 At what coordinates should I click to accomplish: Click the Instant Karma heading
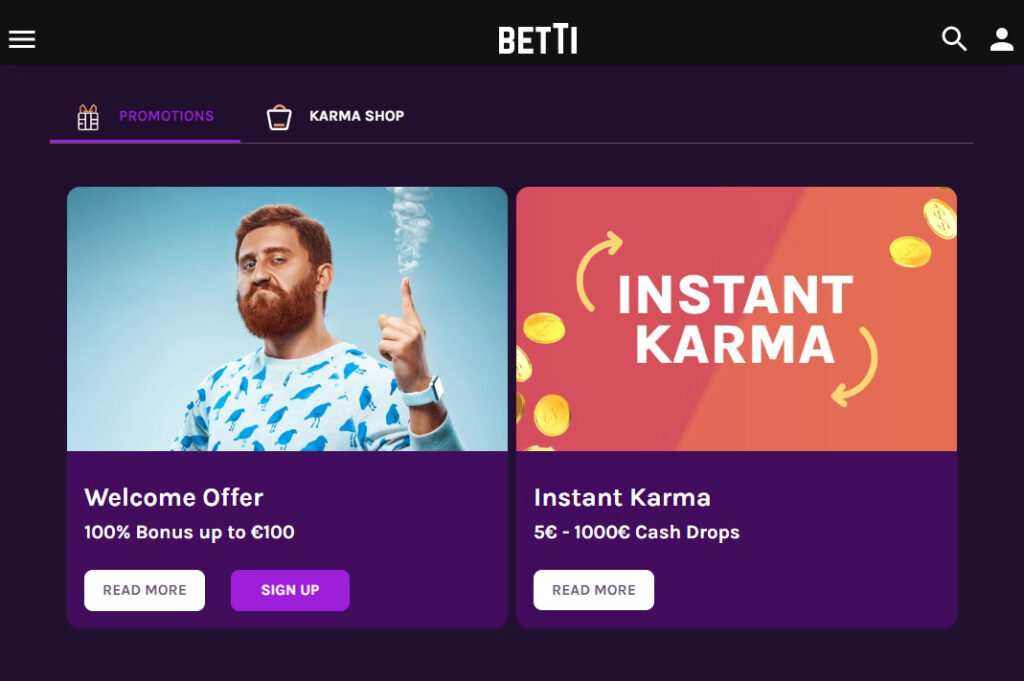click(623, 497)
